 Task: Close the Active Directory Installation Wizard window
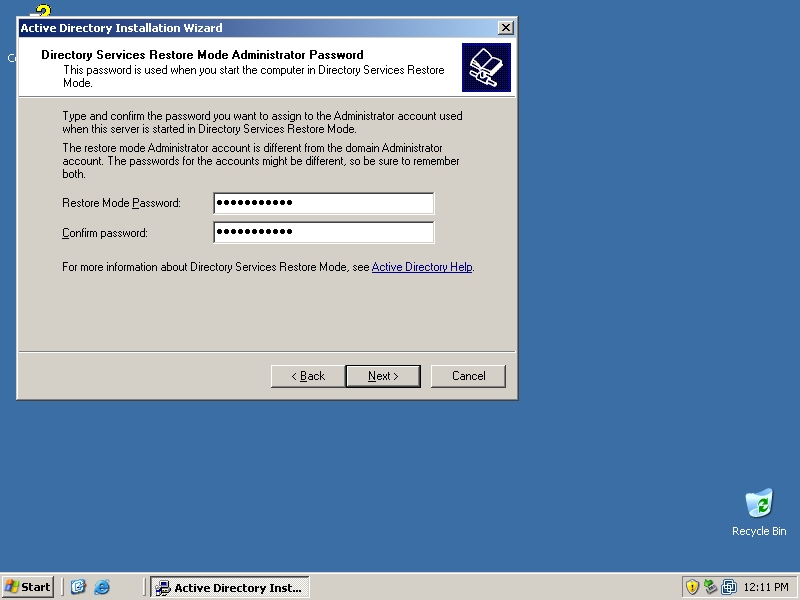tap(505, 28)
